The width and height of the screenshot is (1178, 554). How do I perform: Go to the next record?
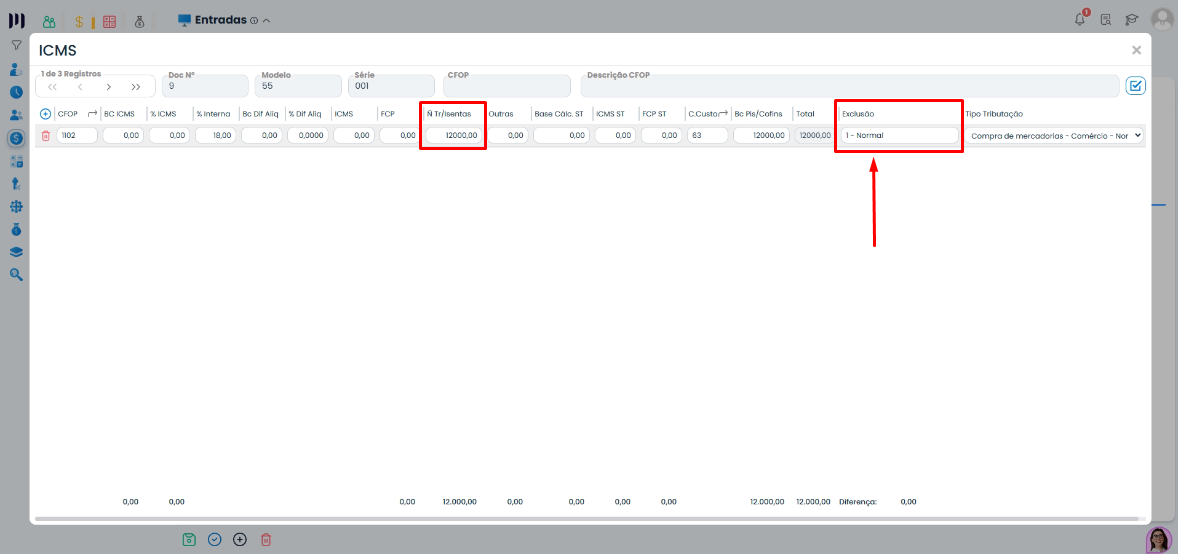pyautogui.click(x=109, y=87)
